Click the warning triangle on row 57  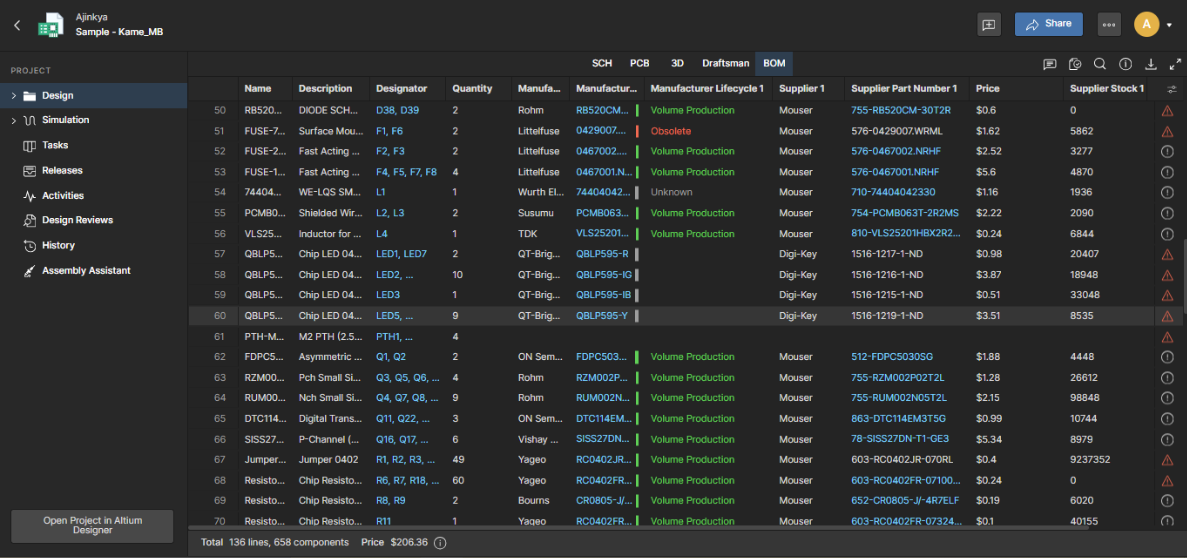(x=1167, y=254)
